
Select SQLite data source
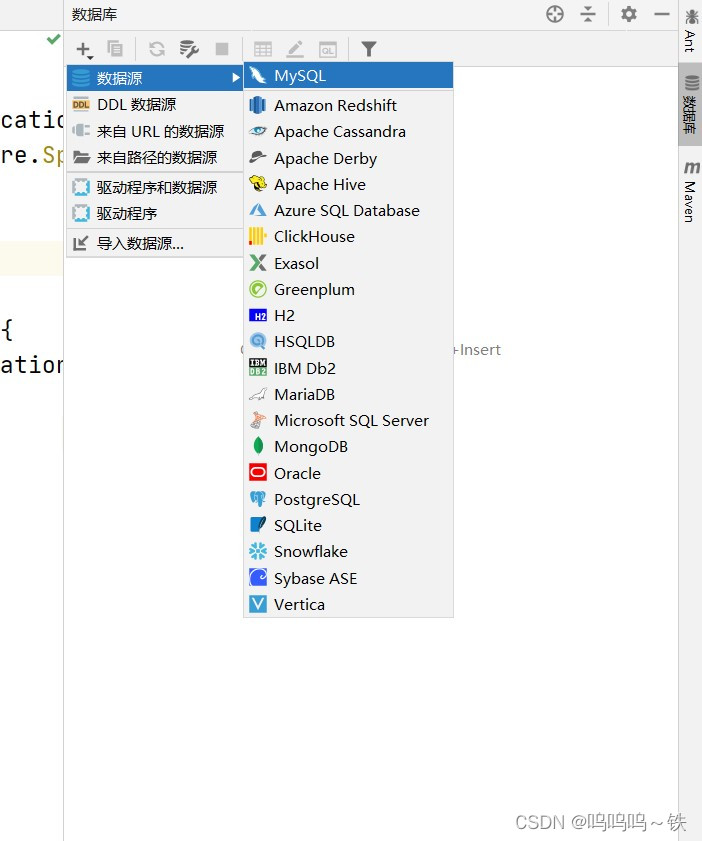[x=349, y=526]
